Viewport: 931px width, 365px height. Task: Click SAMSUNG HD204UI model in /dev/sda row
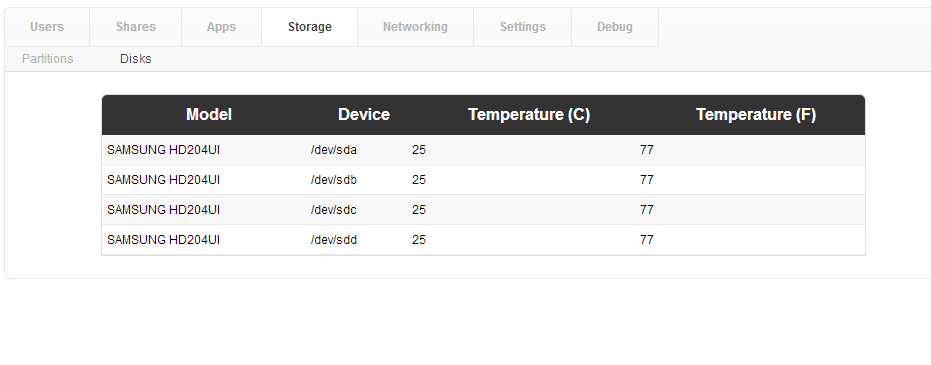[x=163, y=150]
